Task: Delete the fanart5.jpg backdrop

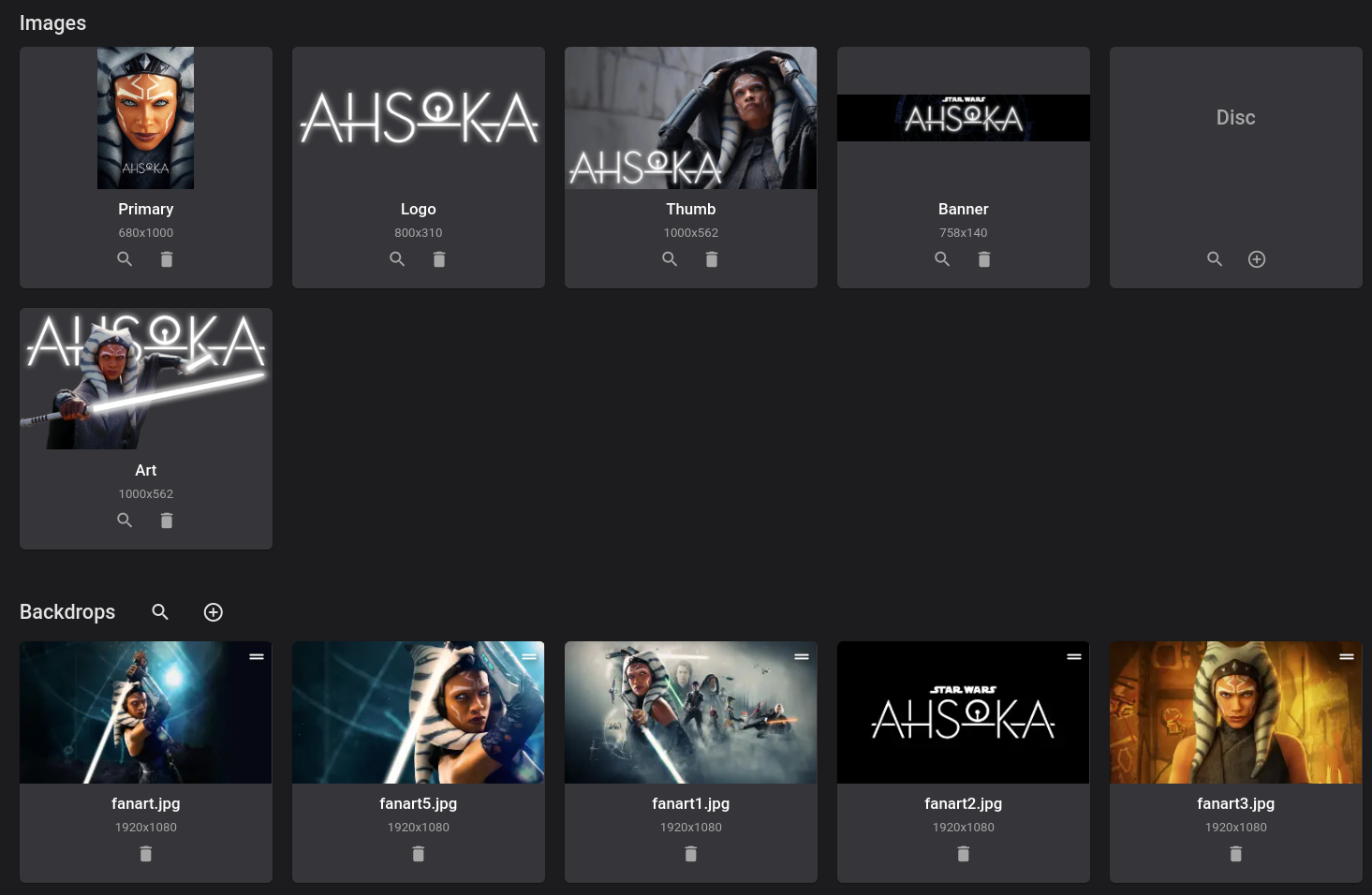Action: point(419,854)
